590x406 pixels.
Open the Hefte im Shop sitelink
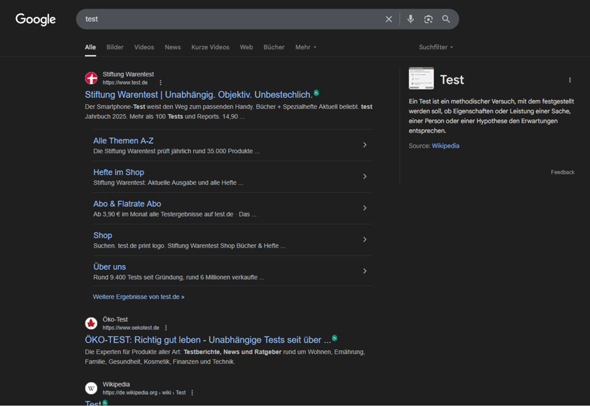(119, 172)
